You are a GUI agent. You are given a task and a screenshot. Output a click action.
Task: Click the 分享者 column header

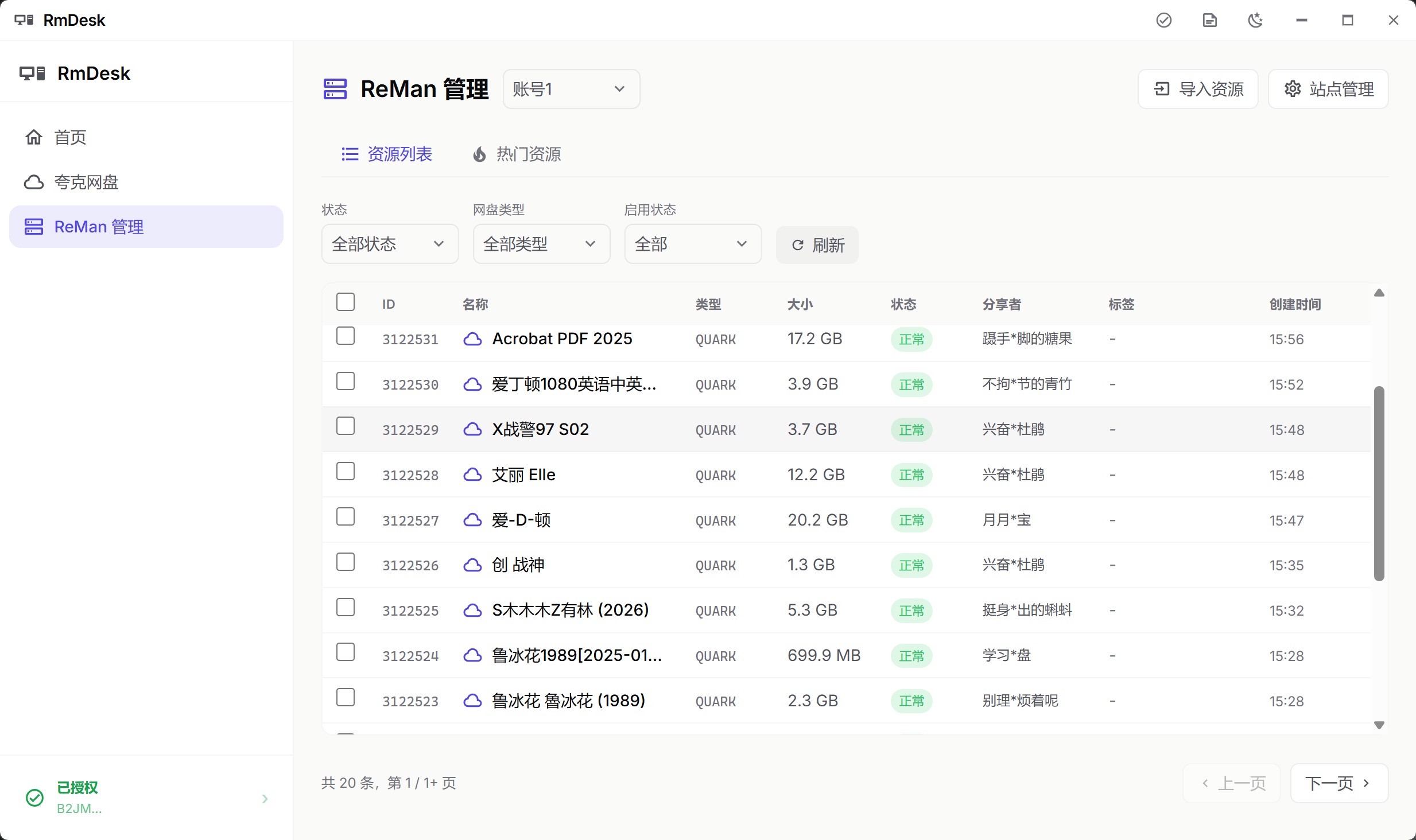pyautogui.click(x=1002, y=305)
